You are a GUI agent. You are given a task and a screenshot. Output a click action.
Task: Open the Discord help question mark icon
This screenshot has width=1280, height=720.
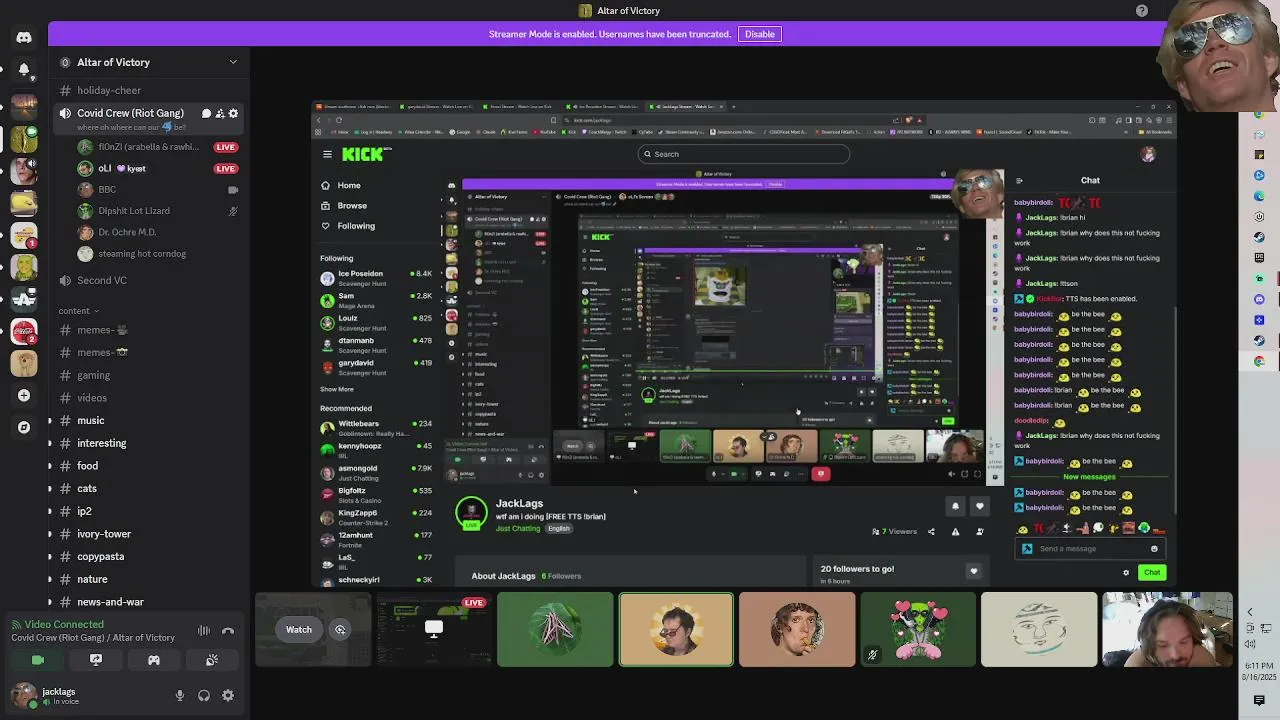(1142, 11)
